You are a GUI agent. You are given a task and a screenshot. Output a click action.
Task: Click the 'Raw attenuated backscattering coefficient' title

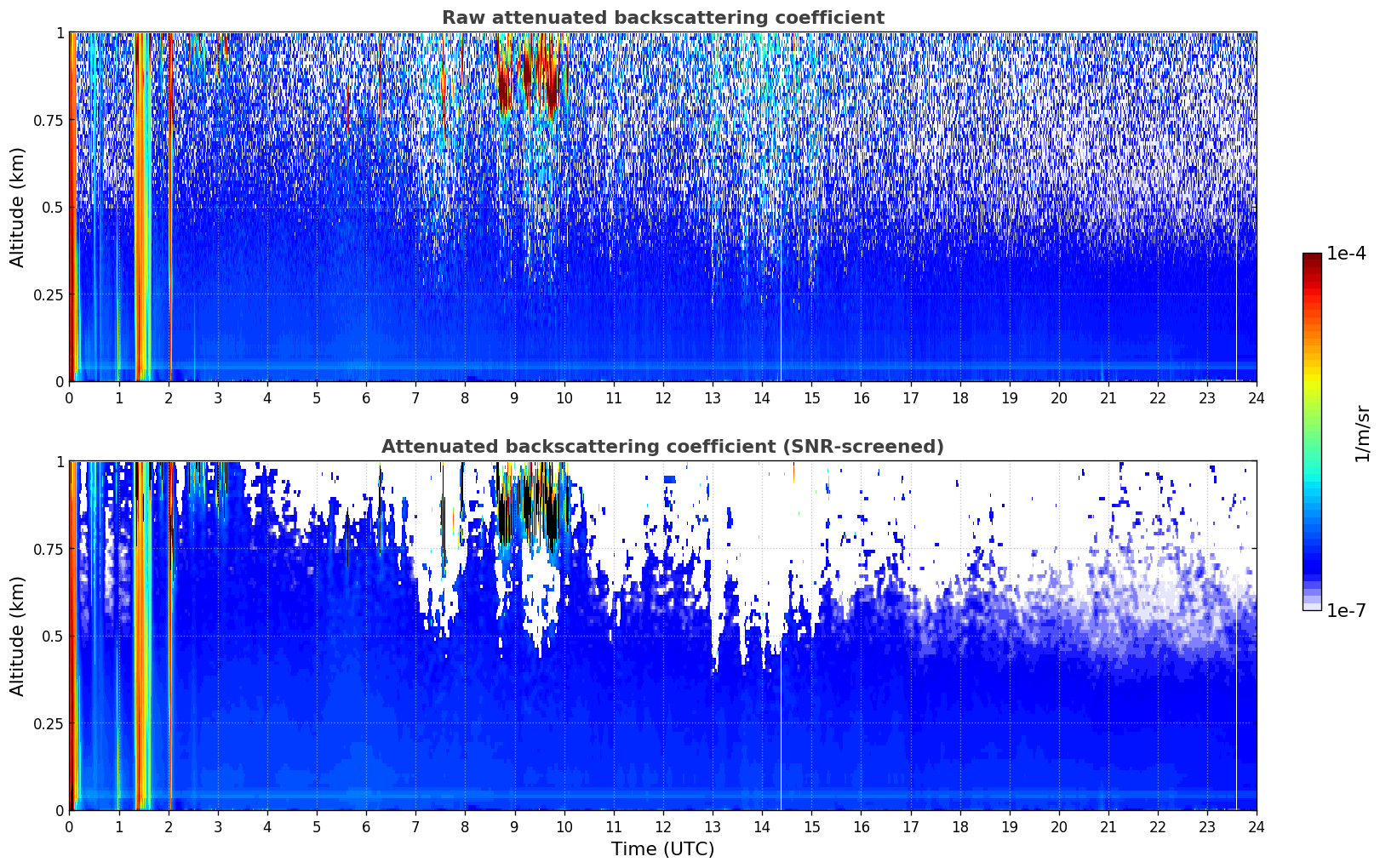662,18
